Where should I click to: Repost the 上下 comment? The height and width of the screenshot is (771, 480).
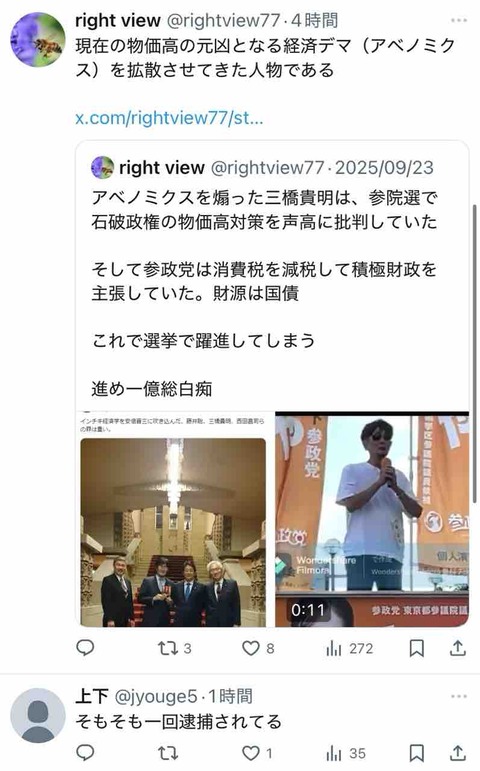[167, 753]
